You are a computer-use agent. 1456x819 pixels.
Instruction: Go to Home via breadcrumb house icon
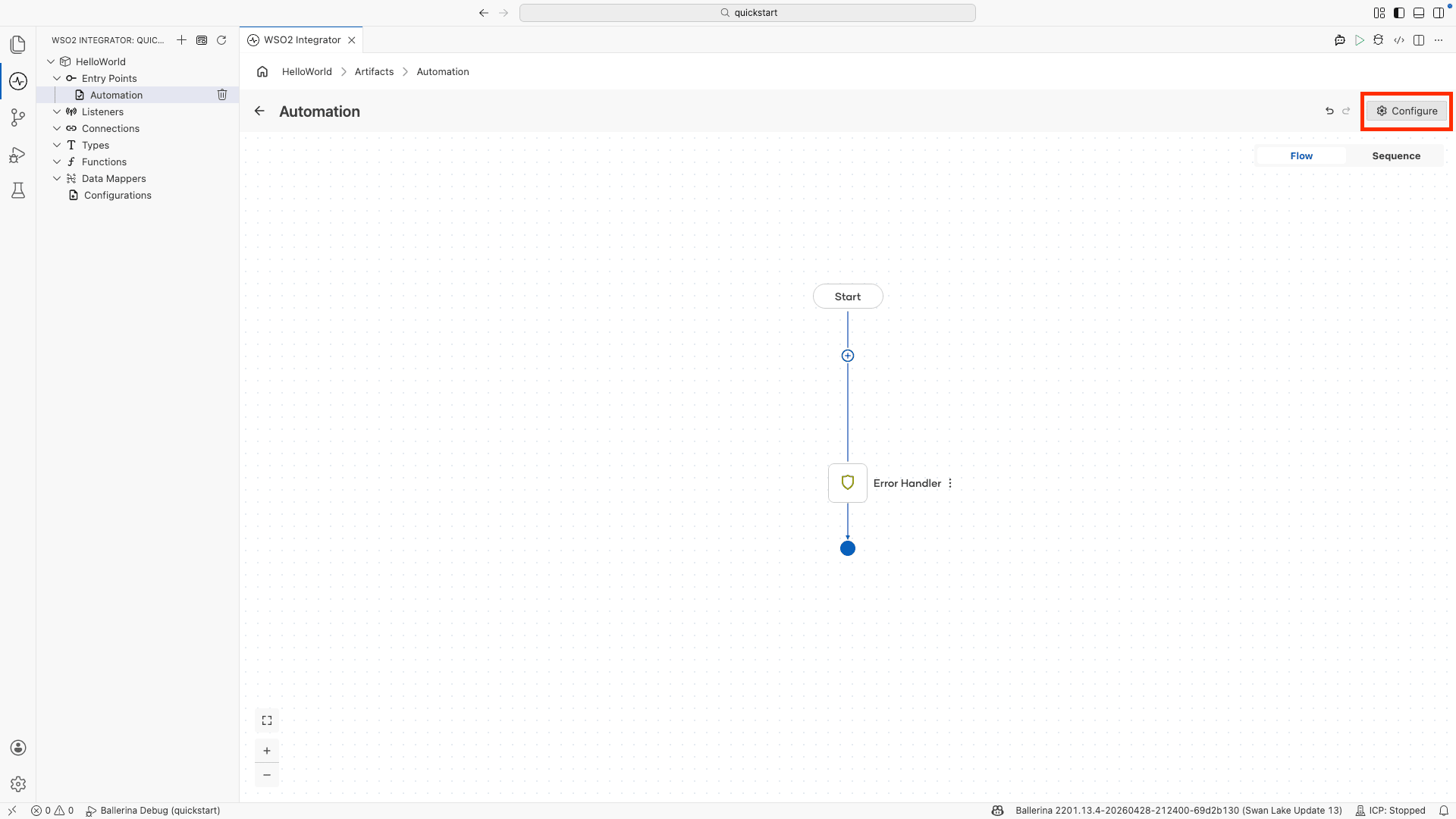(262, 71)
